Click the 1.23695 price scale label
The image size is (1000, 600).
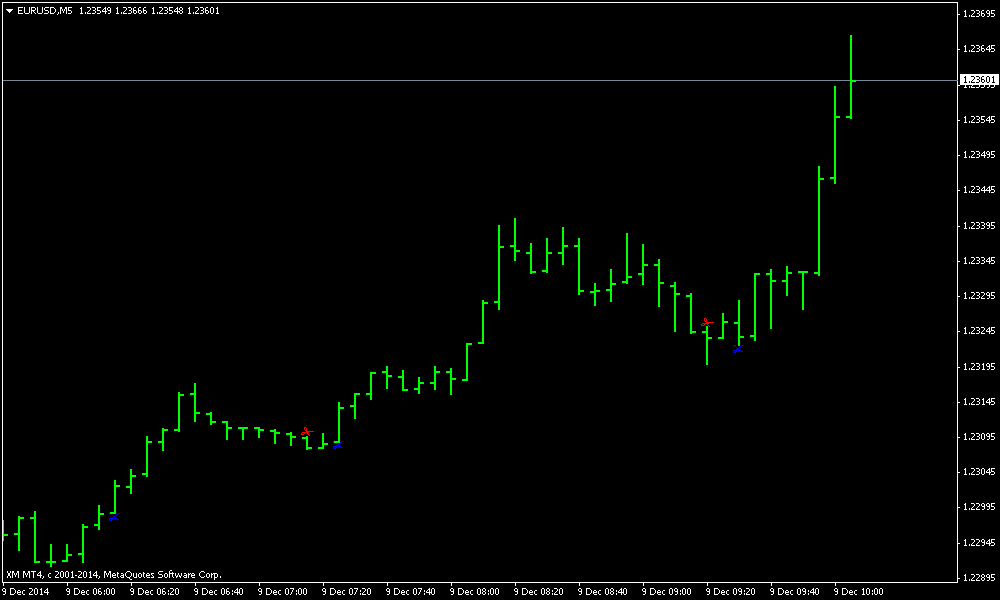pos(979,13)
